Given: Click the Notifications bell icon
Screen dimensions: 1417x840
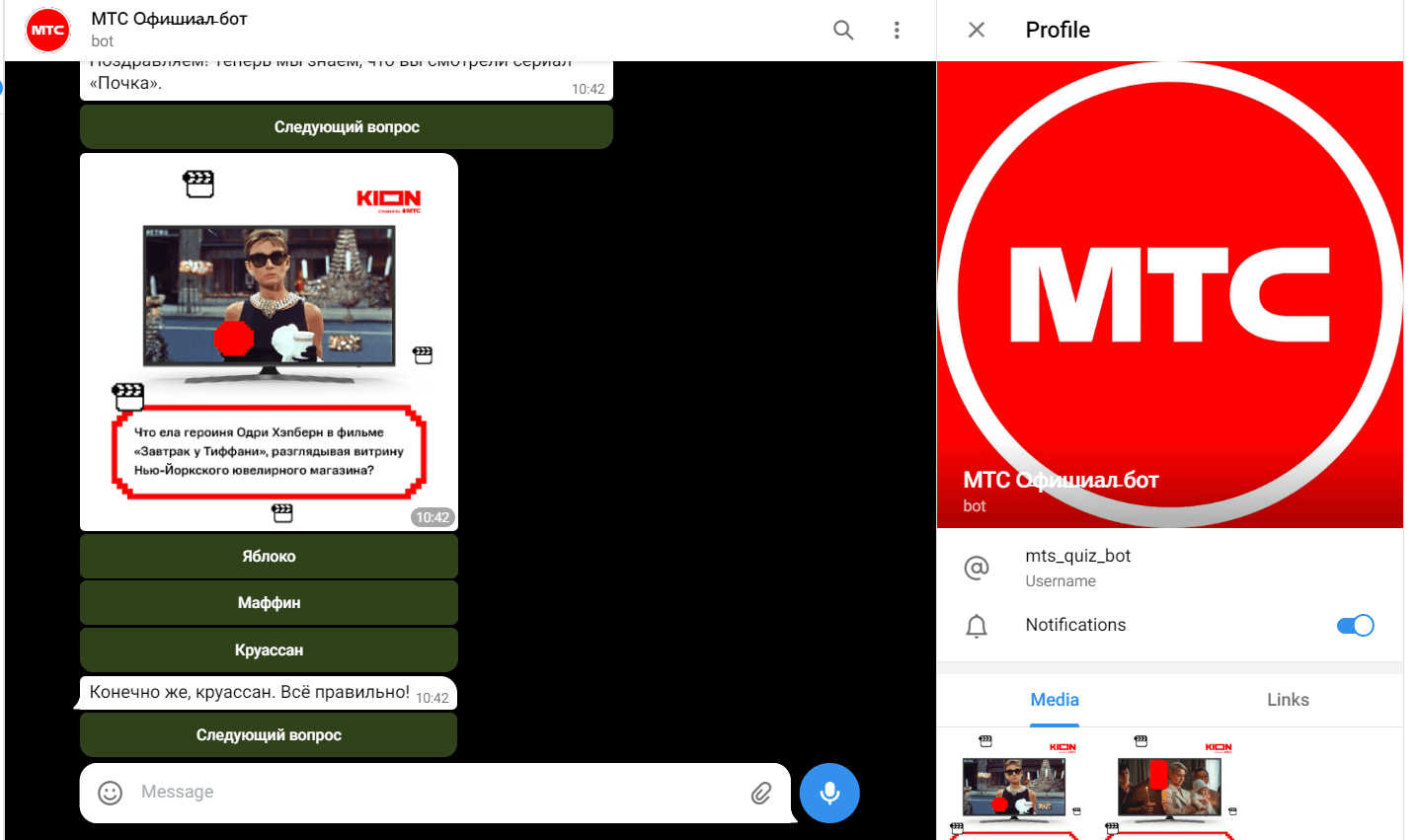Looking at the screenshot, I should (x=977, y=626).
